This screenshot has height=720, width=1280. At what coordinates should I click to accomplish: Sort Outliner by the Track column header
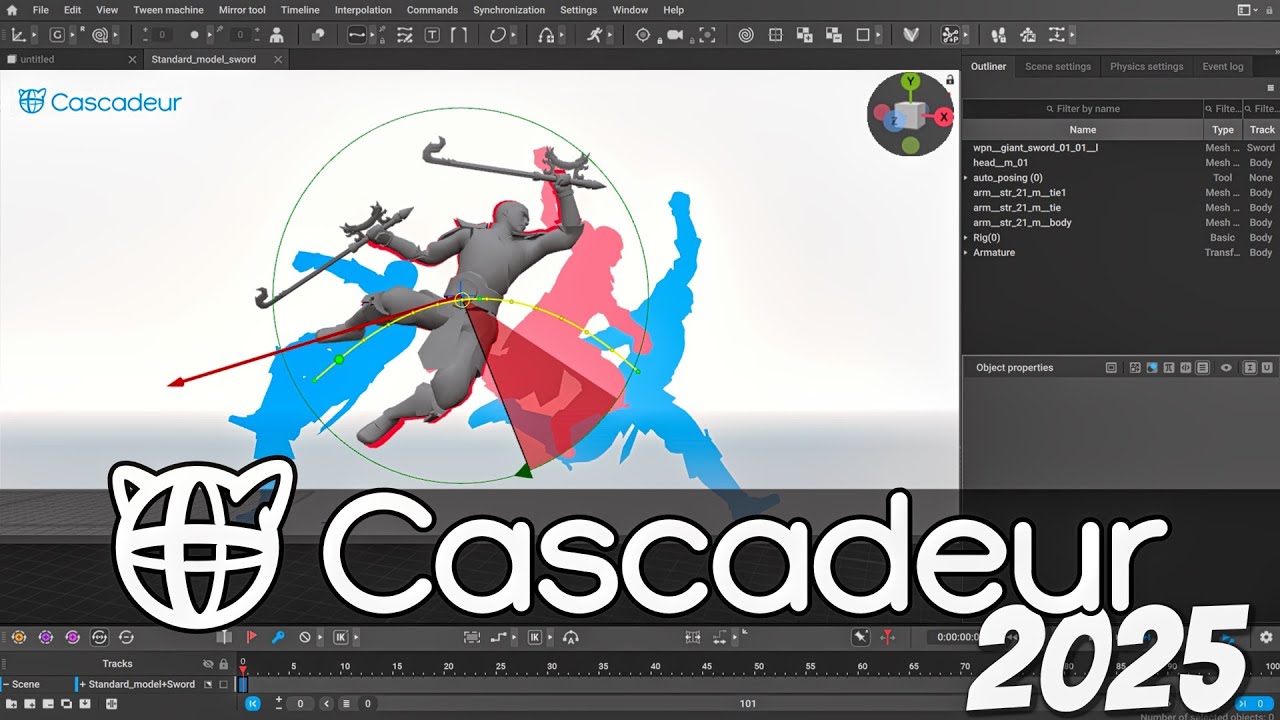pyautogui.click(x=1262, y=130)
